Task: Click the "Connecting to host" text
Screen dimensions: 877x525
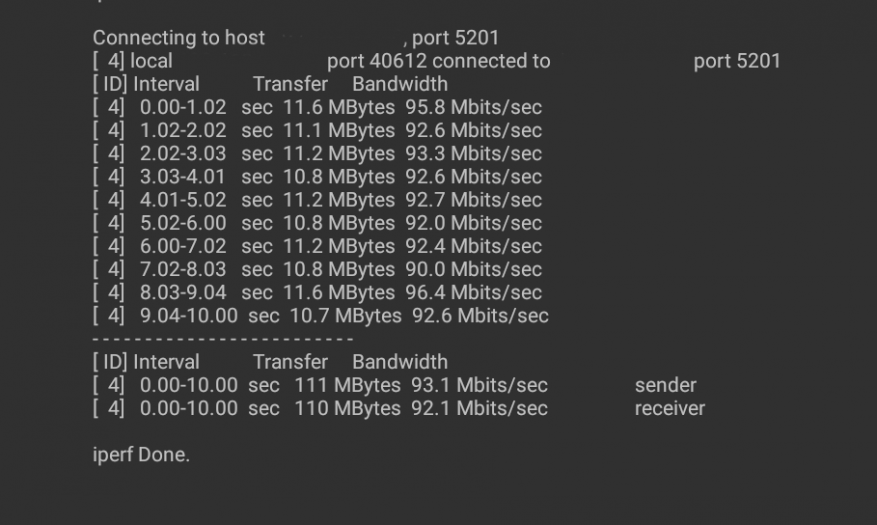Action: 179,38
